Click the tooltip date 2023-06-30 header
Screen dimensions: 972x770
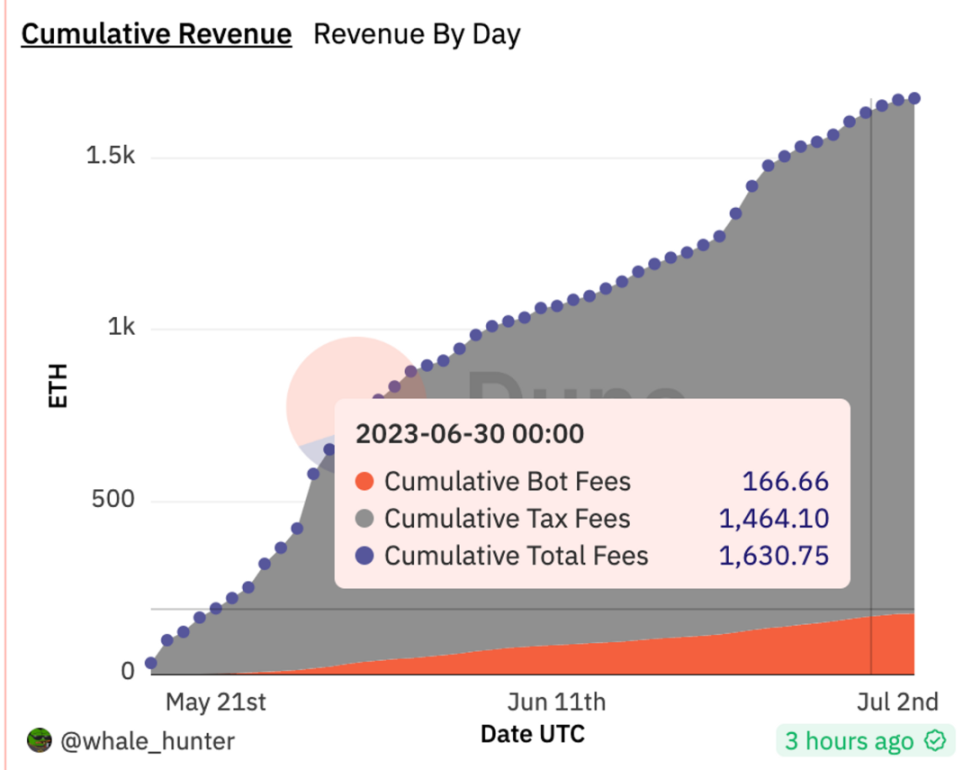tap(469, 433)
